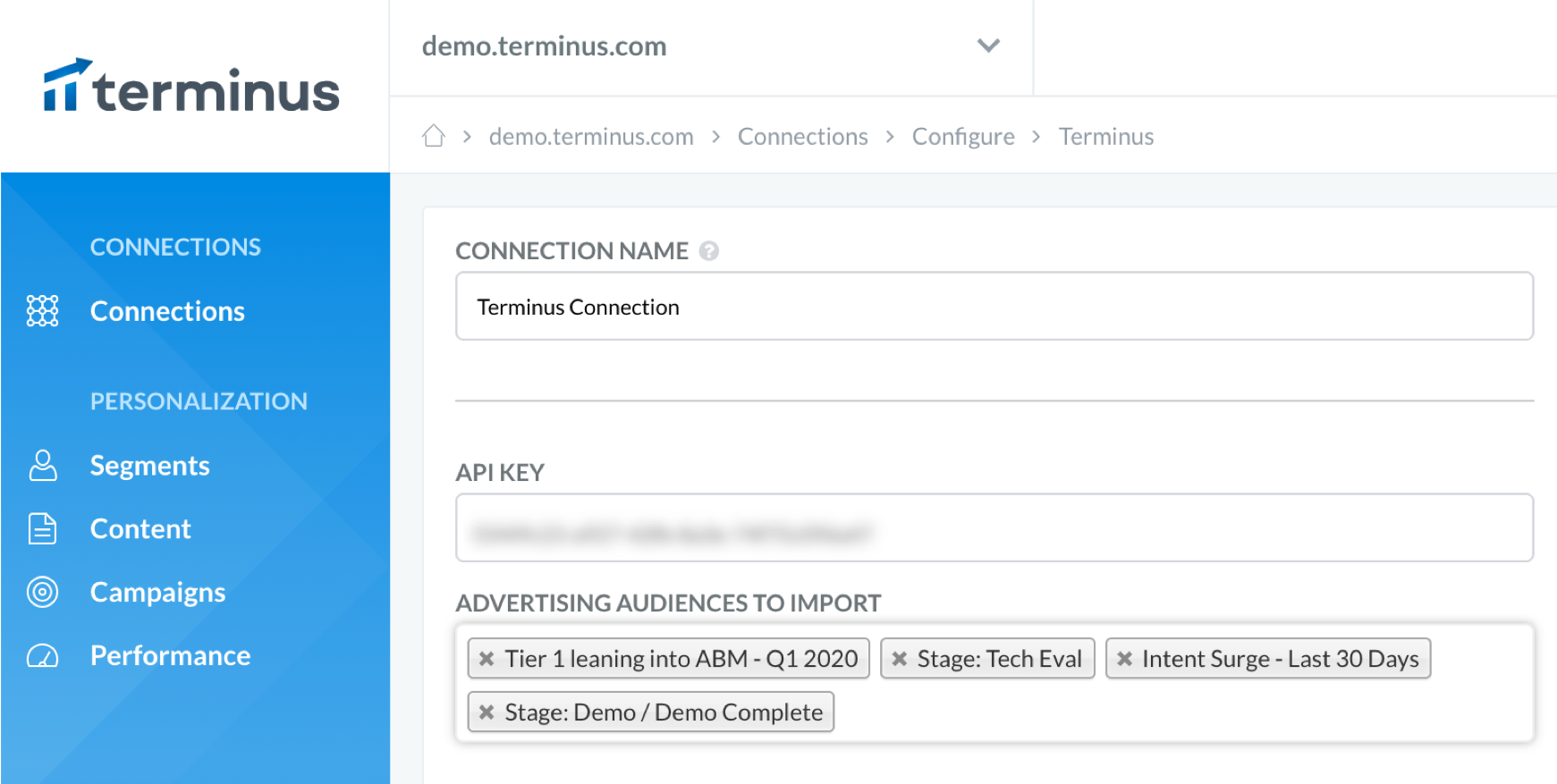Click the API KEY label
Screen dimensions: 1557x784
(x=500, y=473)
